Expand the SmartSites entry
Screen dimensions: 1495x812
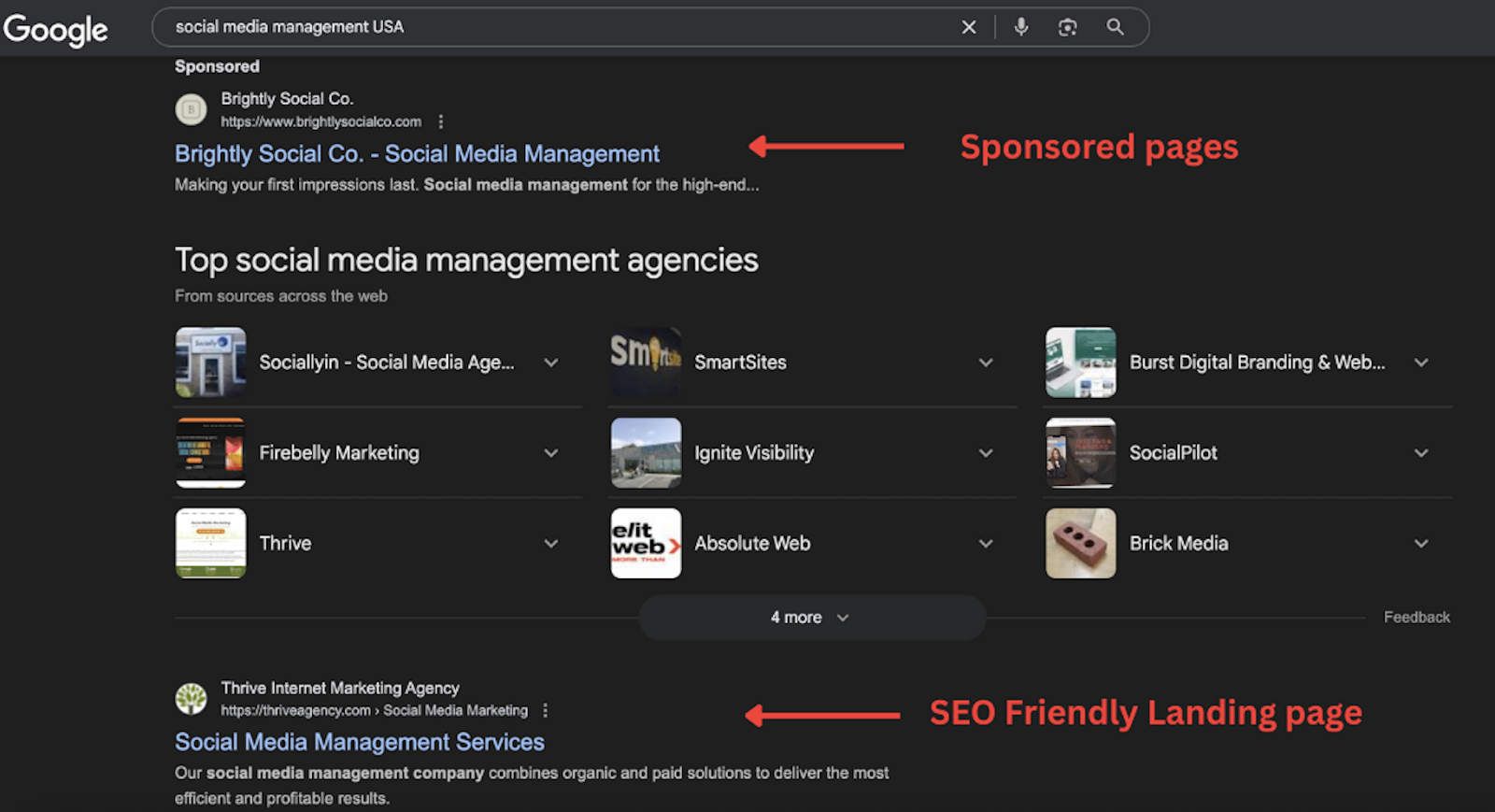tap(986, 363)
